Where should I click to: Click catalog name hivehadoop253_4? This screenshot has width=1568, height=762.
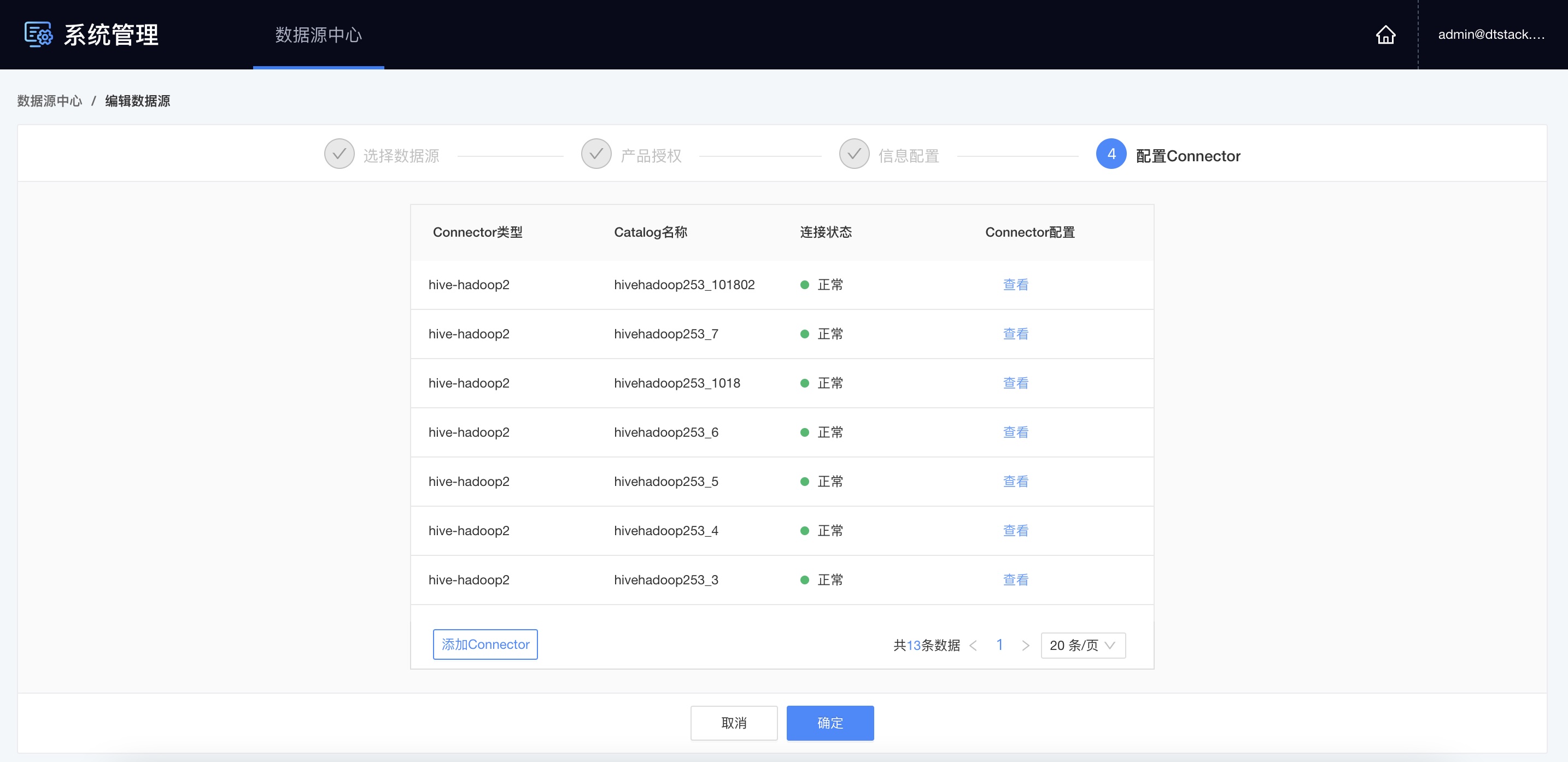666,531
